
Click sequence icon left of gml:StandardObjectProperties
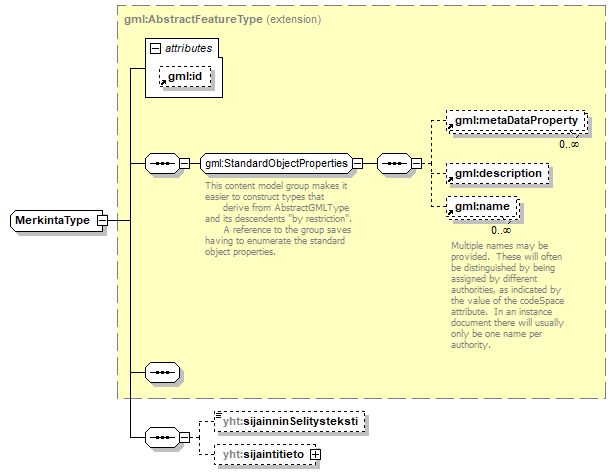click(x=162, y=163)
